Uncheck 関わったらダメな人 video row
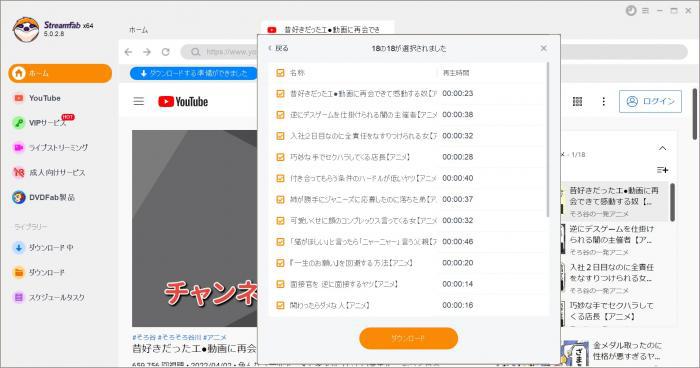 [280, 305]
